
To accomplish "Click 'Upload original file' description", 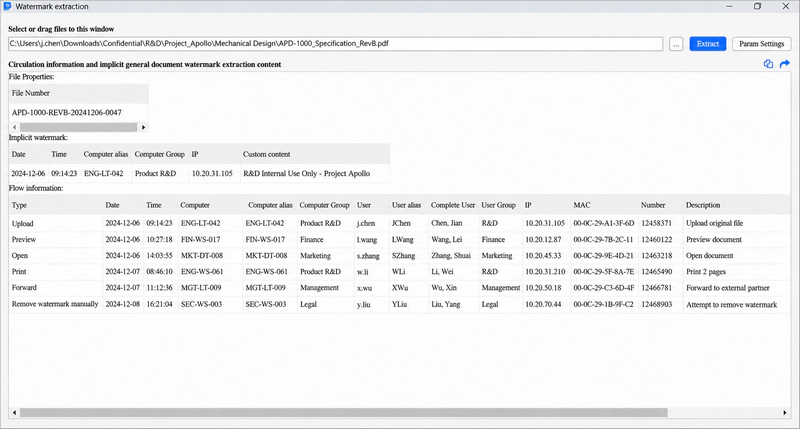I will coord(714,223).
